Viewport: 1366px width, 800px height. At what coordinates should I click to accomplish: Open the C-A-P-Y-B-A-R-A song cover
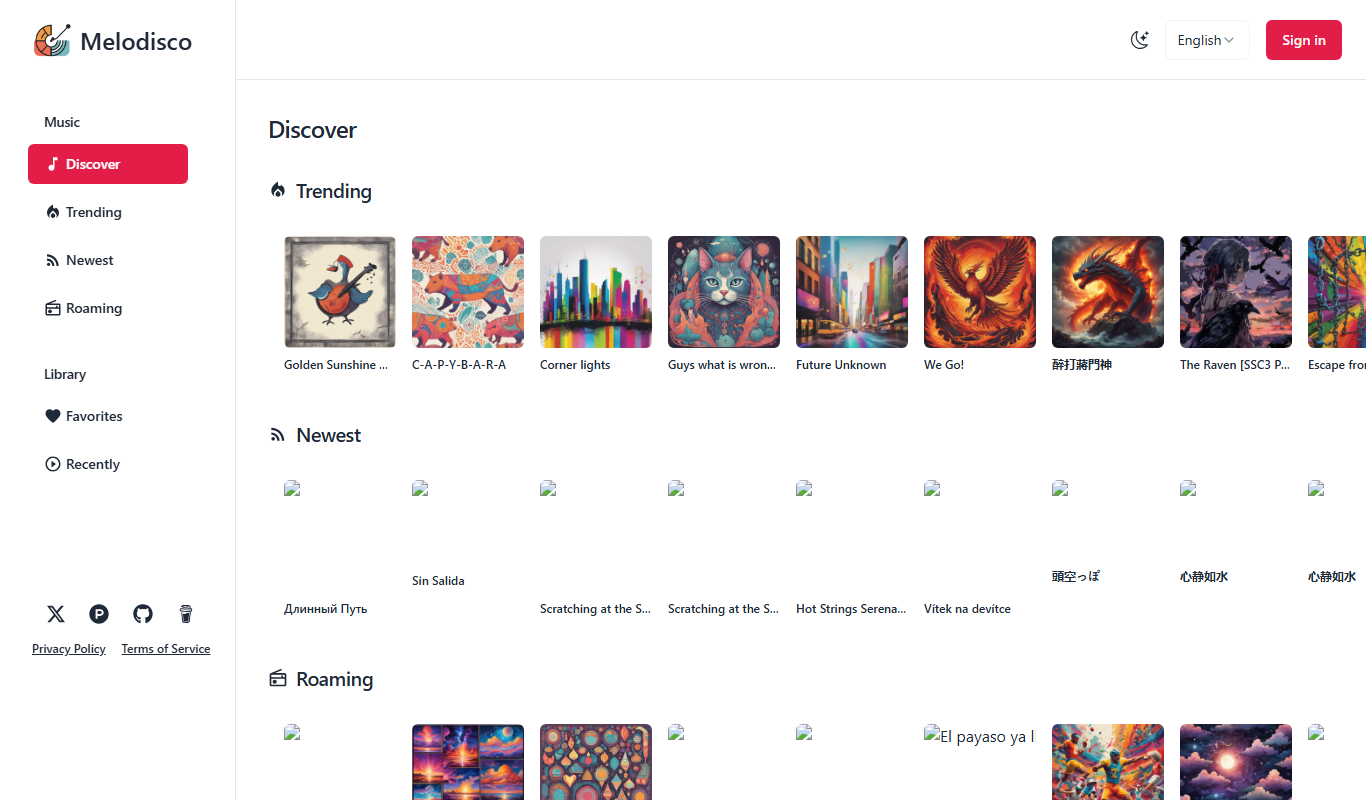point(468,292)
